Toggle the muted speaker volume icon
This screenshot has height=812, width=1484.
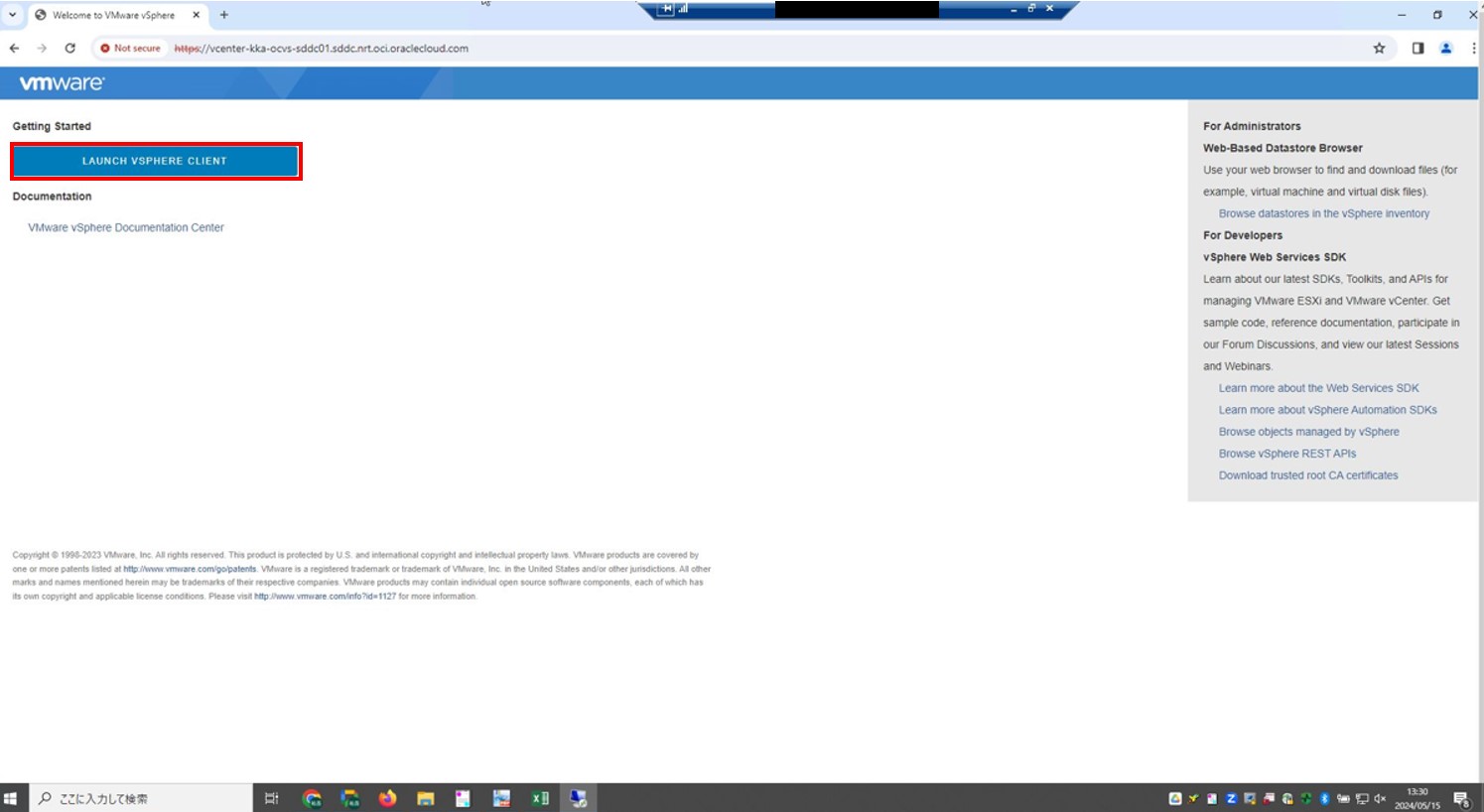[x=1380, y=798]
